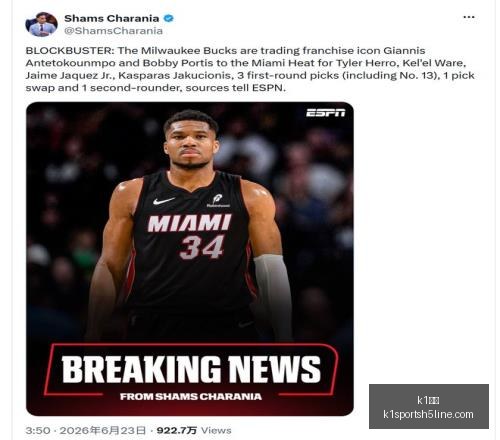Click the 2026年6月23日 post date
Screen dimensions: 500x440
(x=103, y=430)
